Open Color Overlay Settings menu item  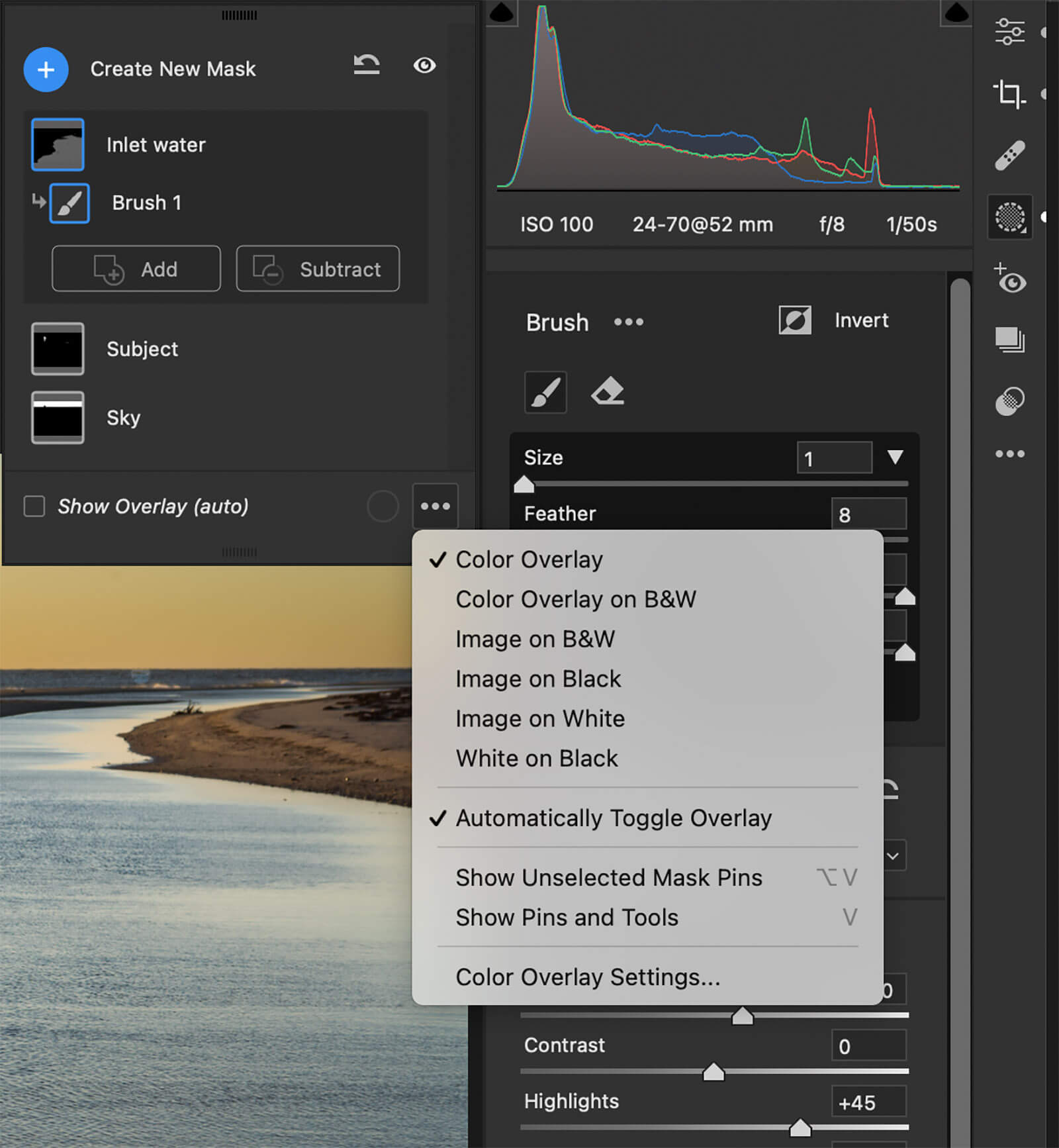click(588, 977)
